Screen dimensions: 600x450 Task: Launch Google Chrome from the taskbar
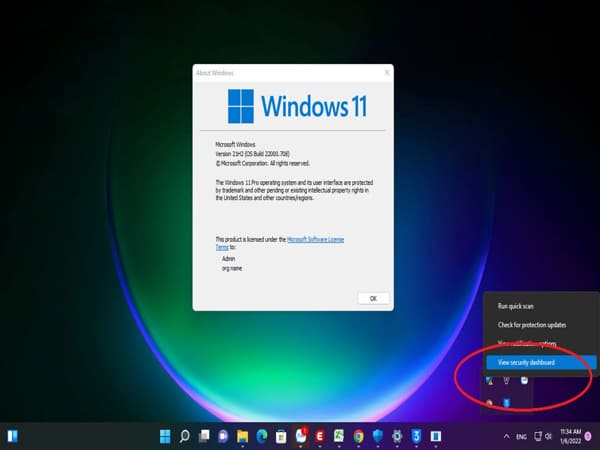pyautogui.click(x=358, y=436)
